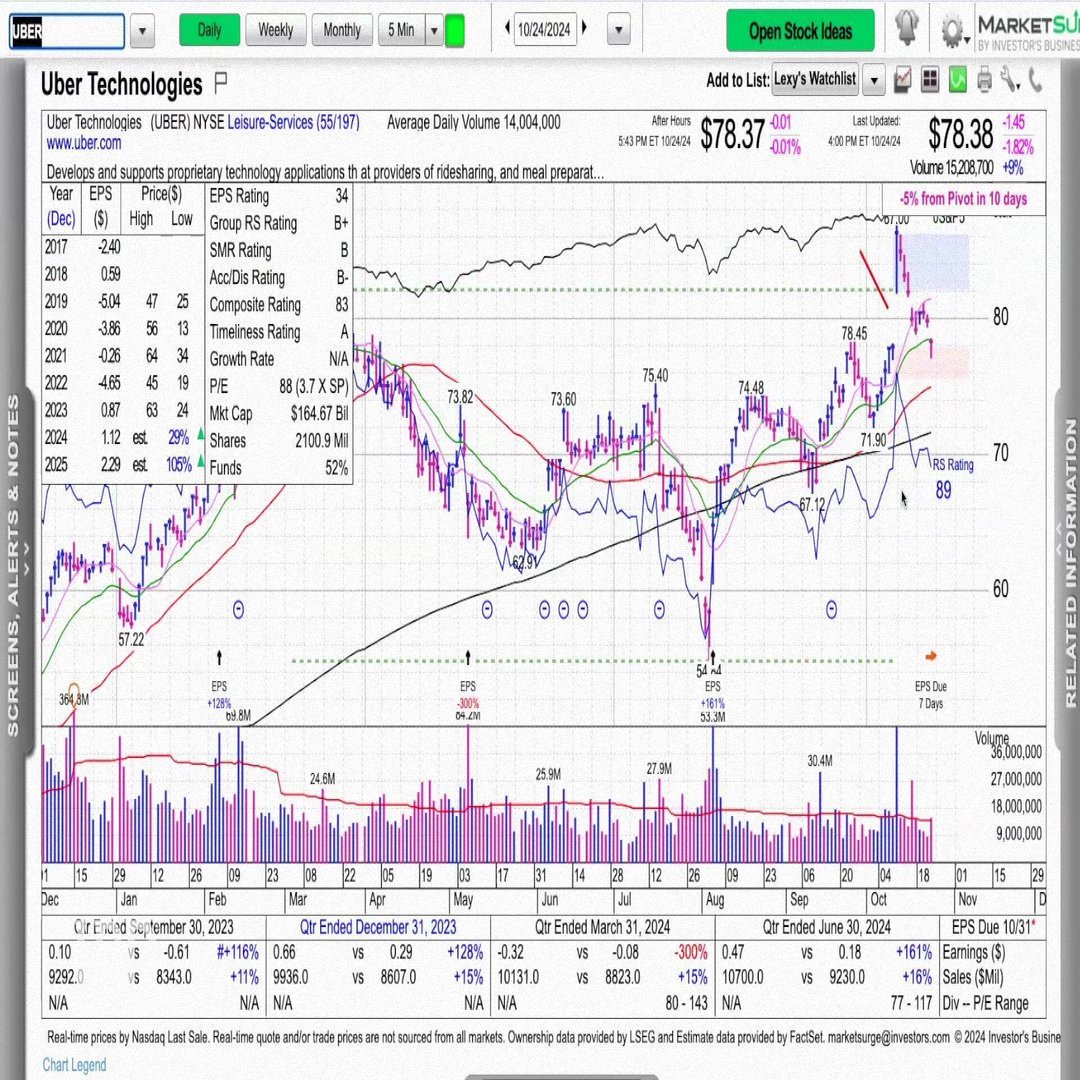The image size is (1080, 1080).
Task: Go to the next date arrow
Action: [x=584, y=28]
